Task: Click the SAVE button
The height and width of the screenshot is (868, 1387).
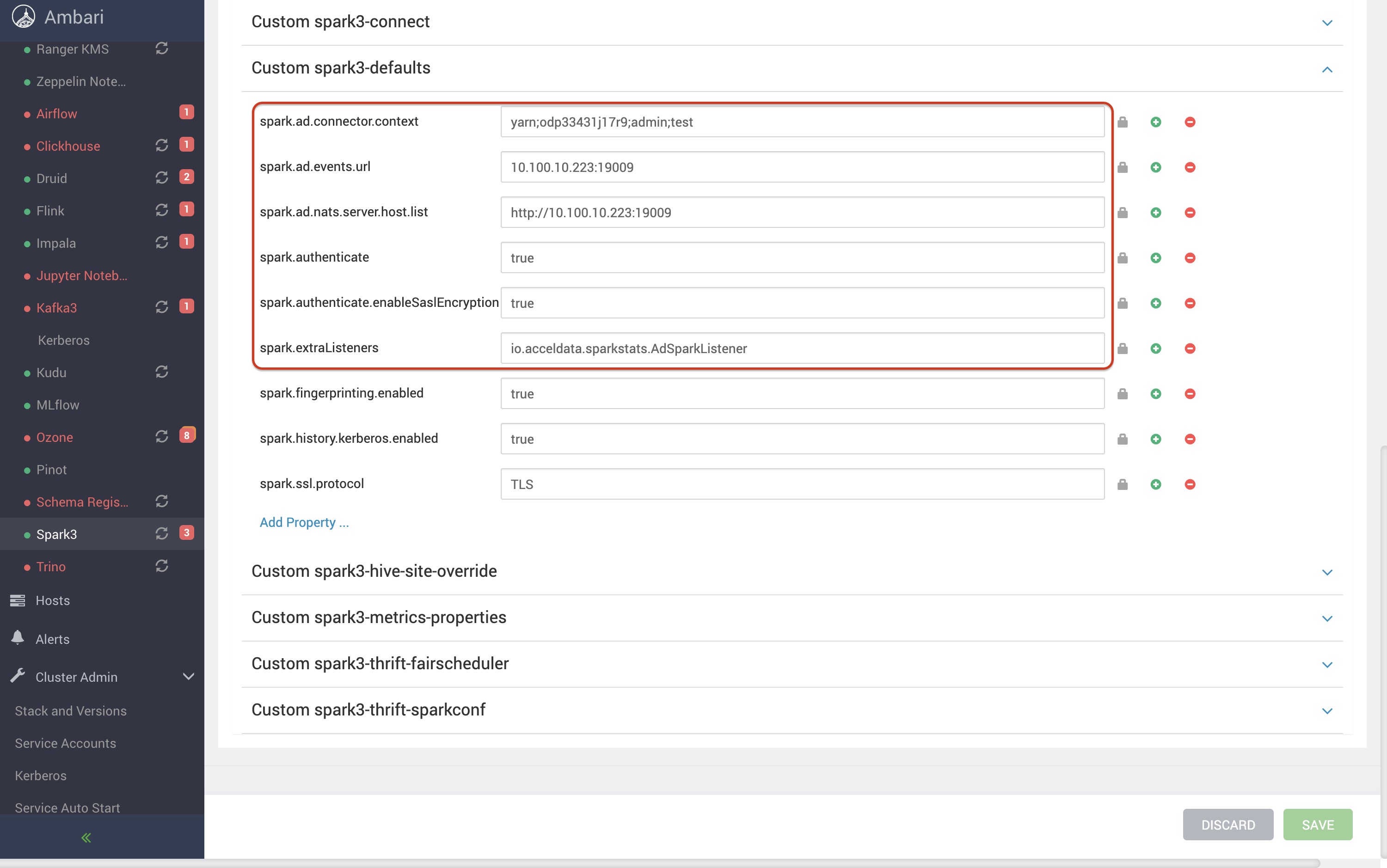Action: pos(1318,825)
